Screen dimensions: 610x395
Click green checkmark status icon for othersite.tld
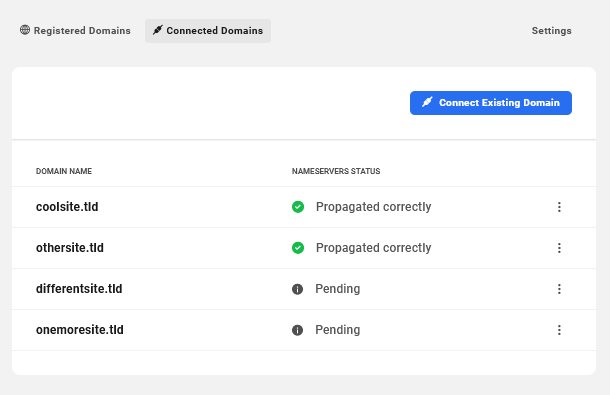pos(298,248)
